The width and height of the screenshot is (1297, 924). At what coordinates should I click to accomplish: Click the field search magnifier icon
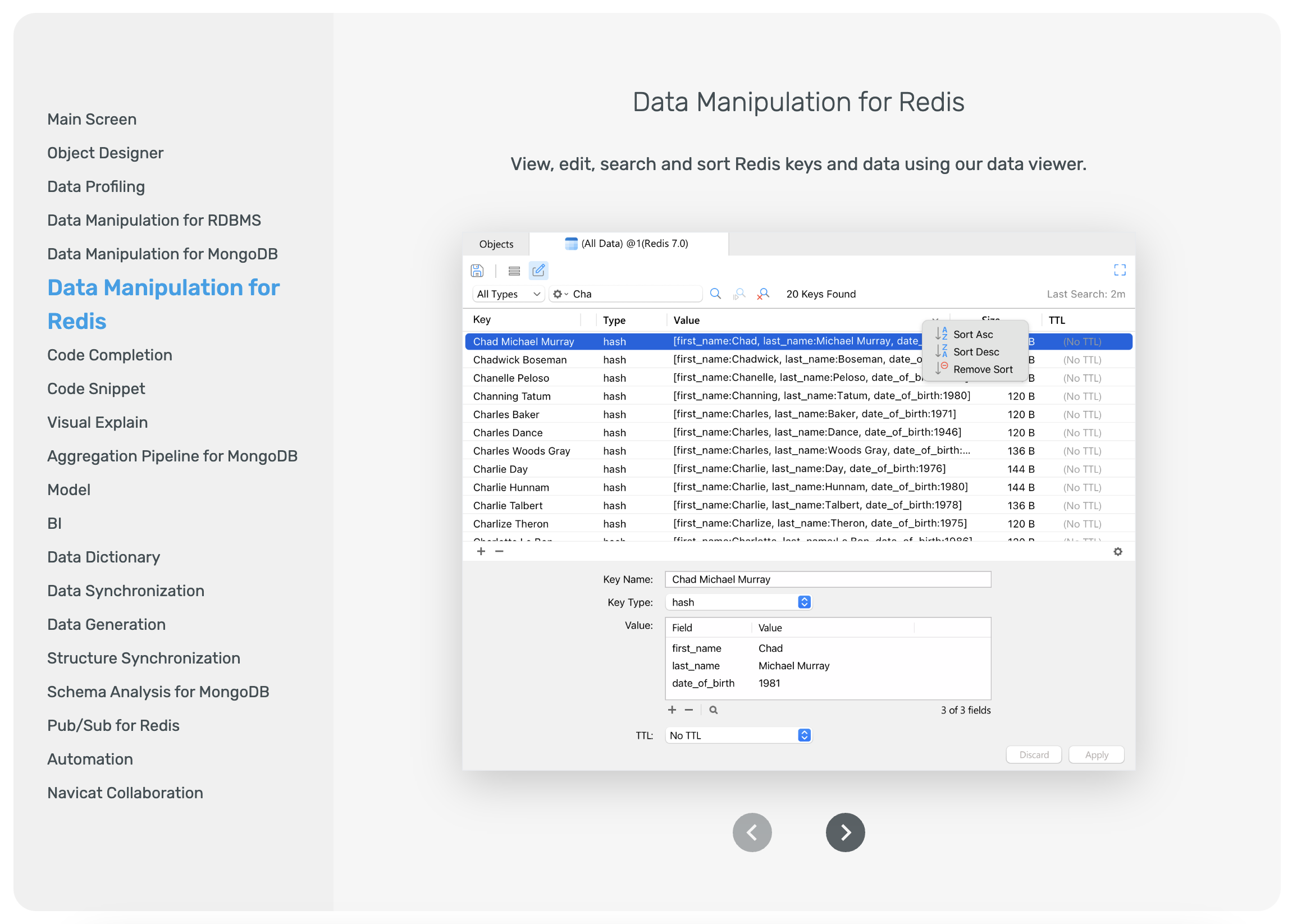point(713,710)
